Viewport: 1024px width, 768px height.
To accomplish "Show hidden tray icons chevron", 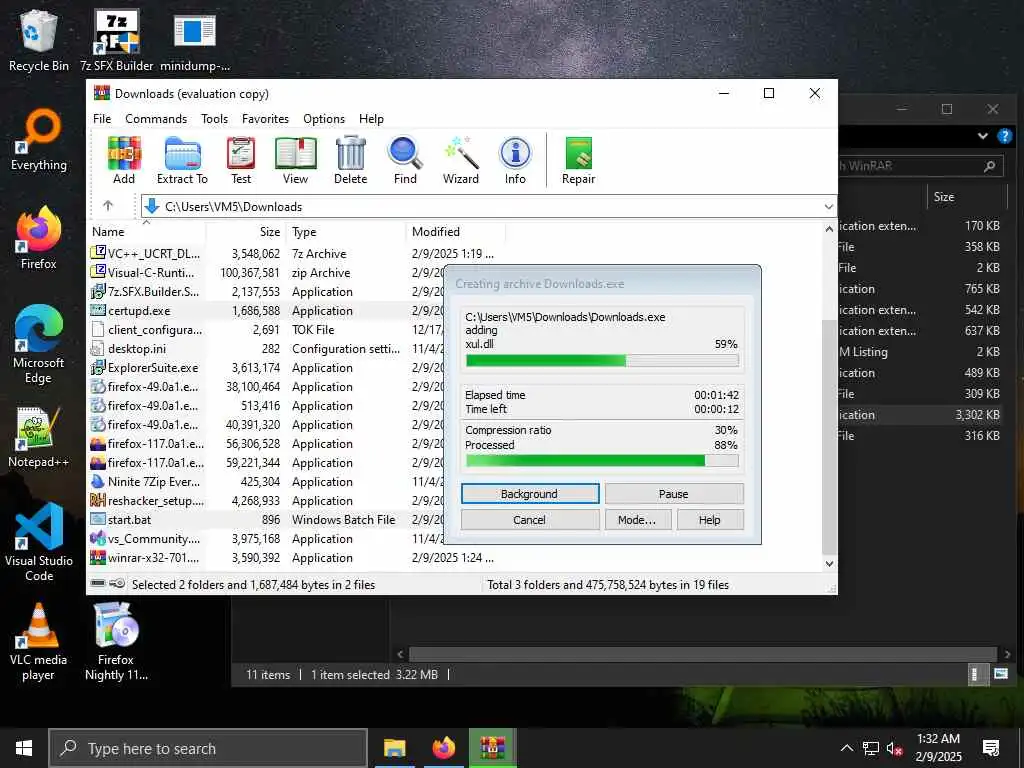I will [846, 748].
